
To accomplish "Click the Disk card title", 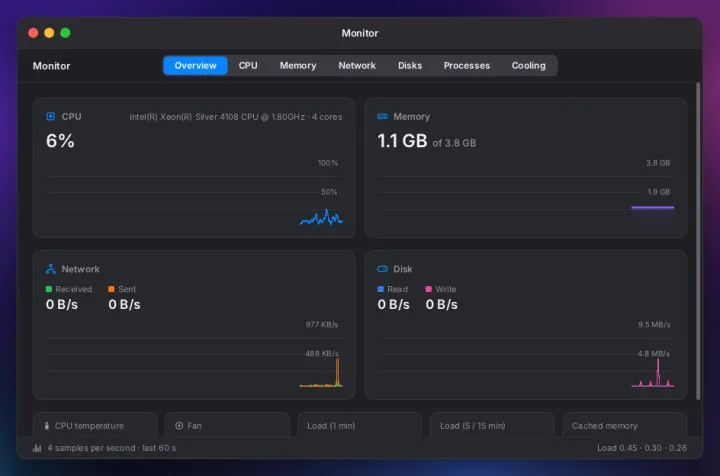I will [403, 269].
